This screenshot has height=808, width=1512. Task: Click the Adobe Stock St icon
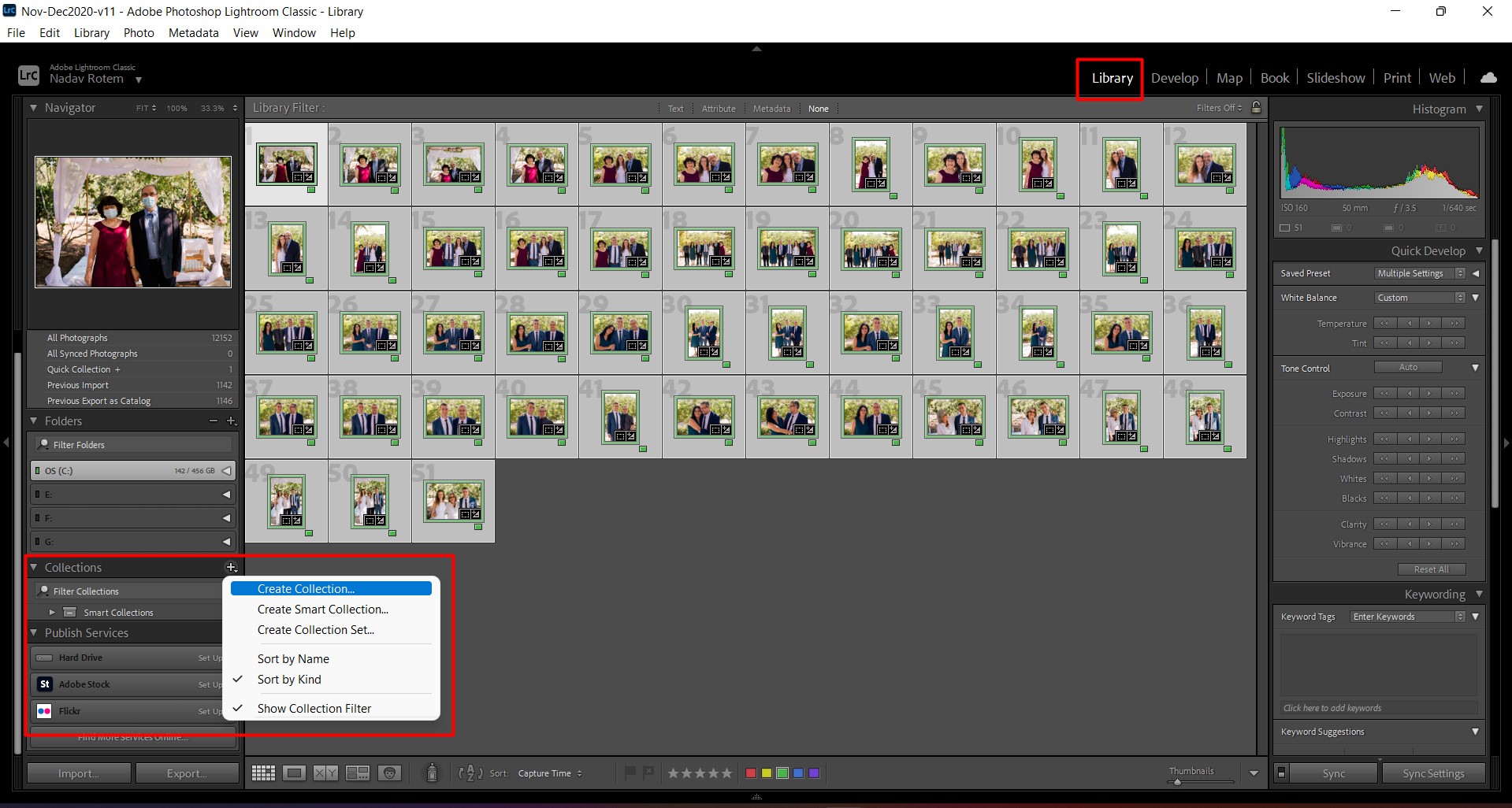45,684
